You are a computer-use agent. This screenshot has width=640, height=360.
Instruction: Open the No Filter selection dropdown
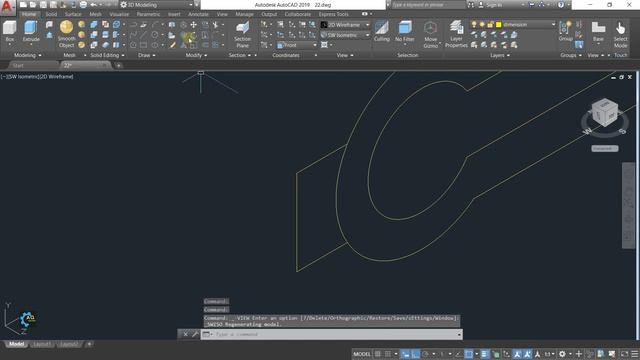click(x=404, y=32)
